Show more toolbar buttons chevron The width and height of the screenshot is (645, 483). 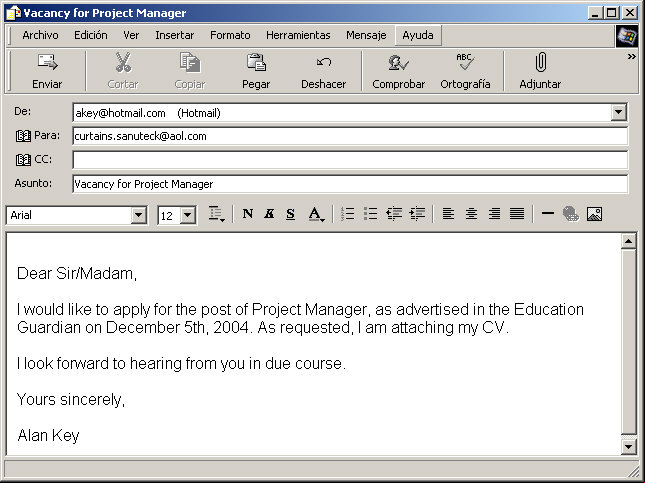click(631, 57)
